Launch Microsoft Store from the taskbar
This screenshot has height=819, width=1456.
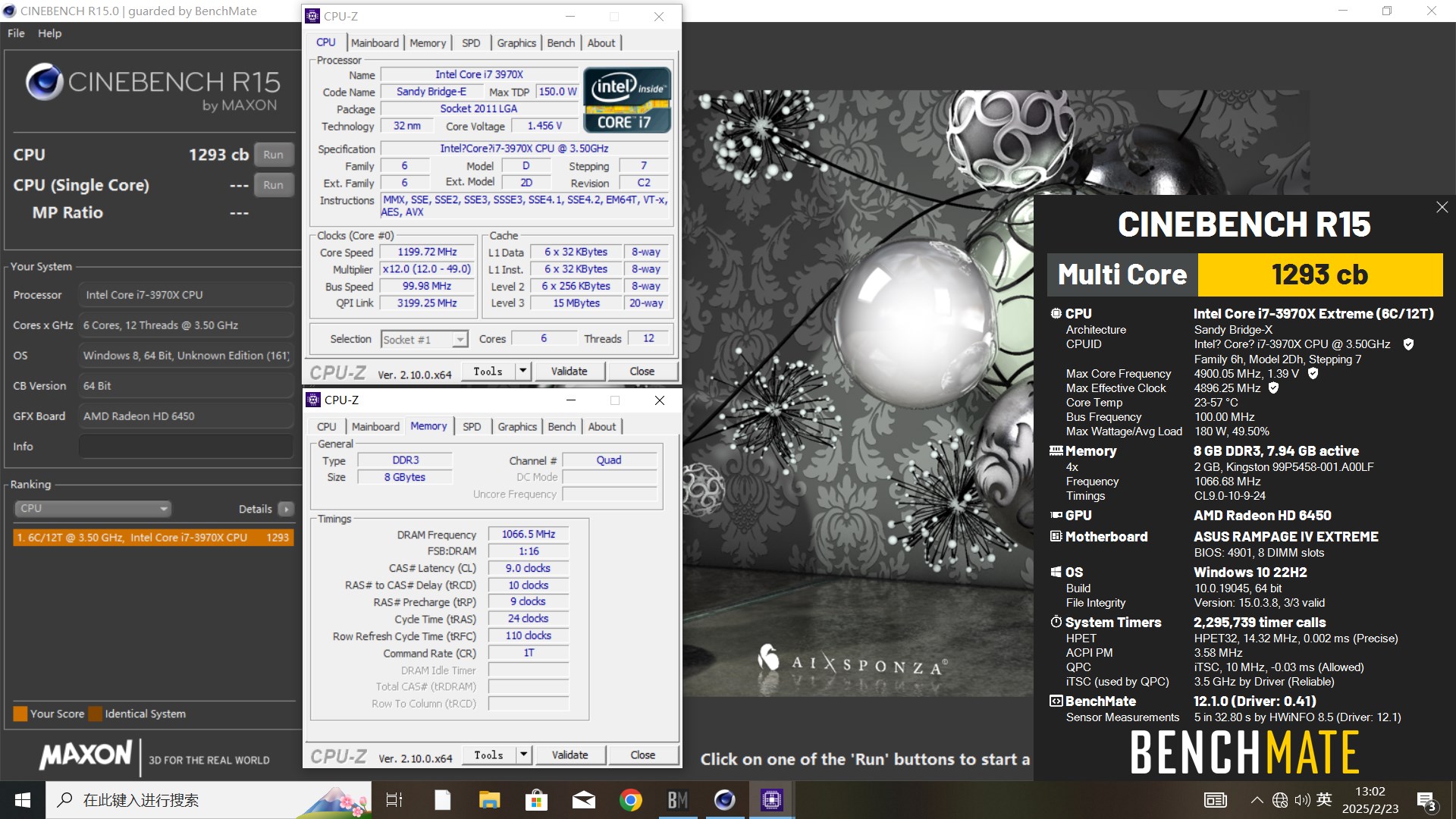[x=536, y=800]
